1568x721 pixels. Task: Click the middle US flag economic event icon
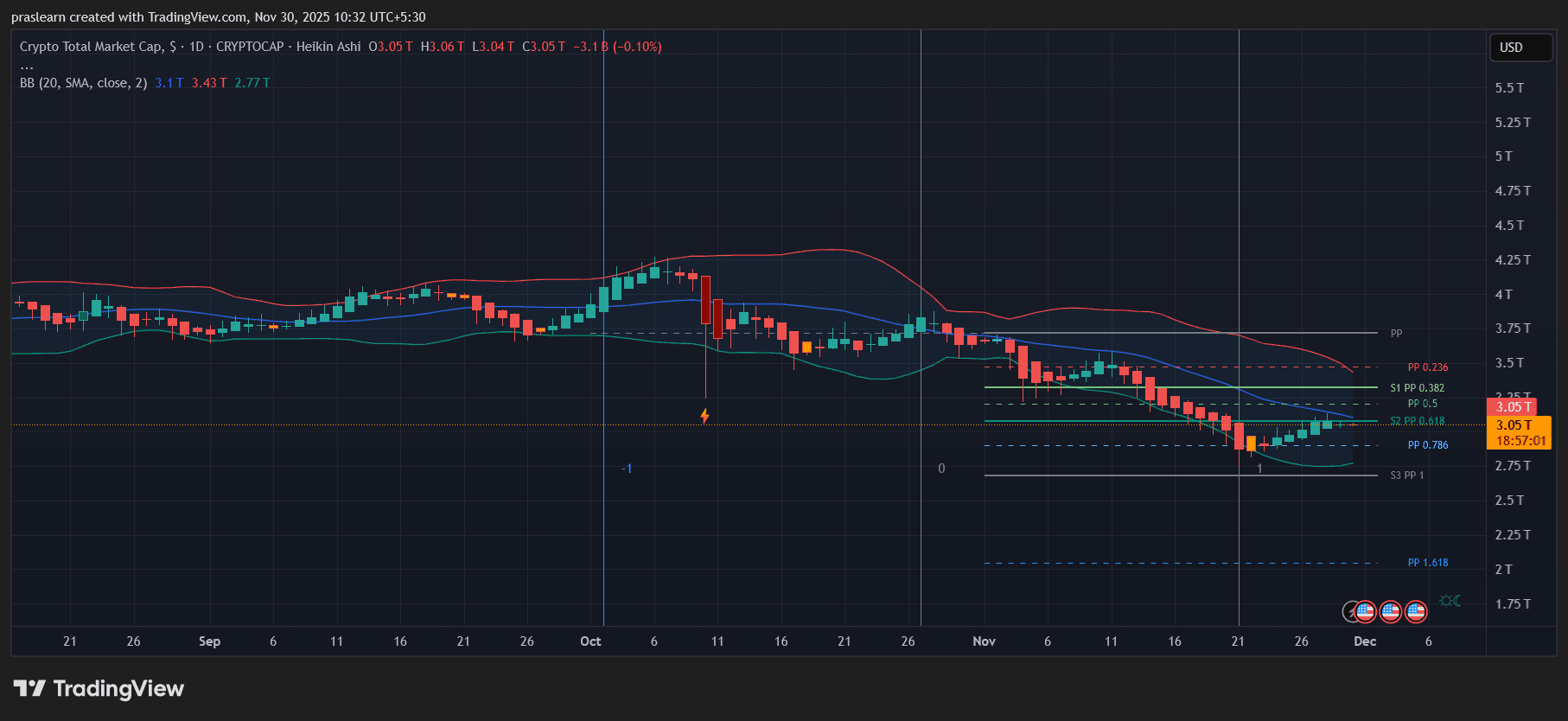click(x=1390, y=612)
